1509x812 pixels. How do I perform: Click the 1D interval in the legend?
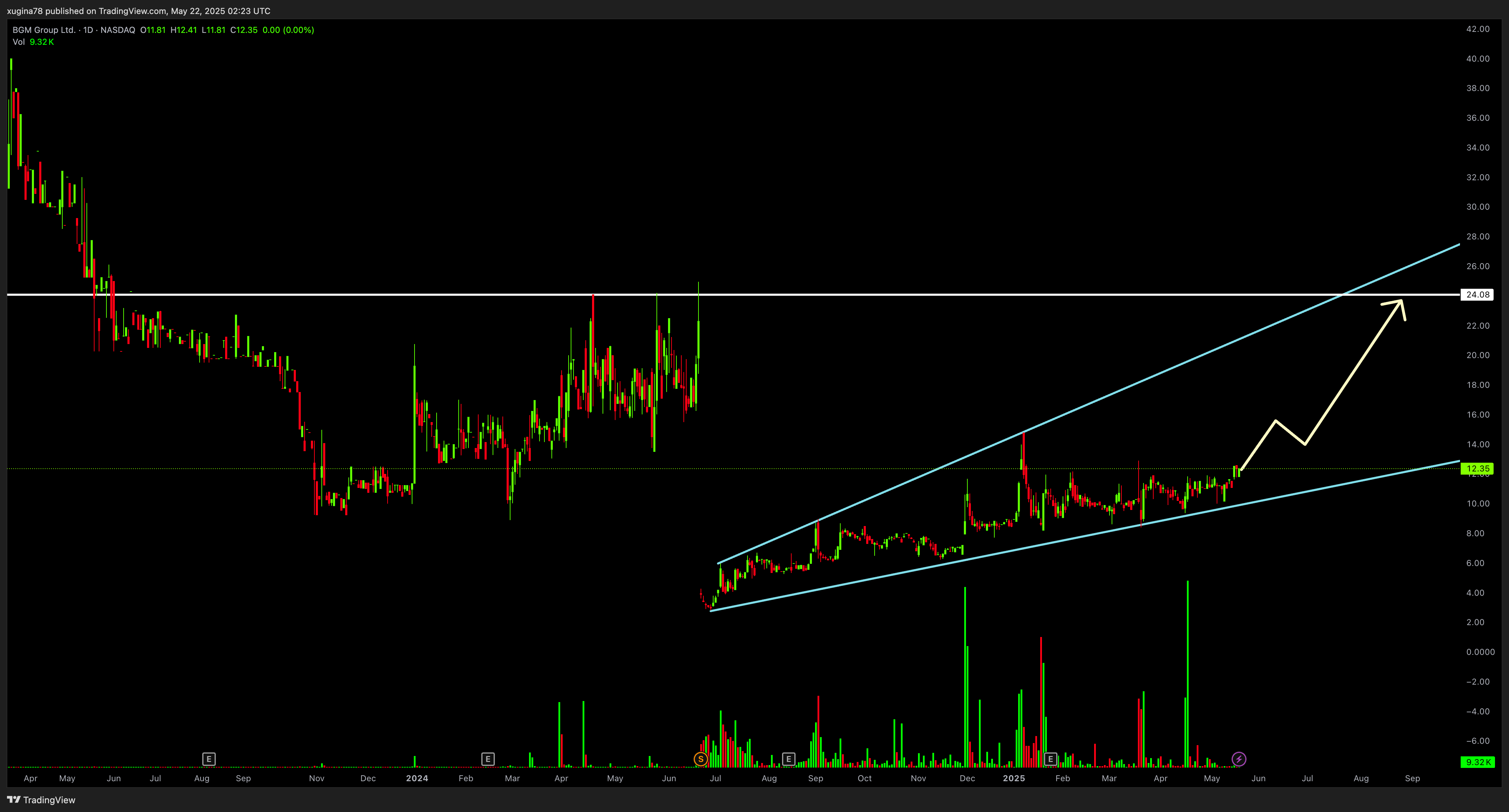coord(89,30)
